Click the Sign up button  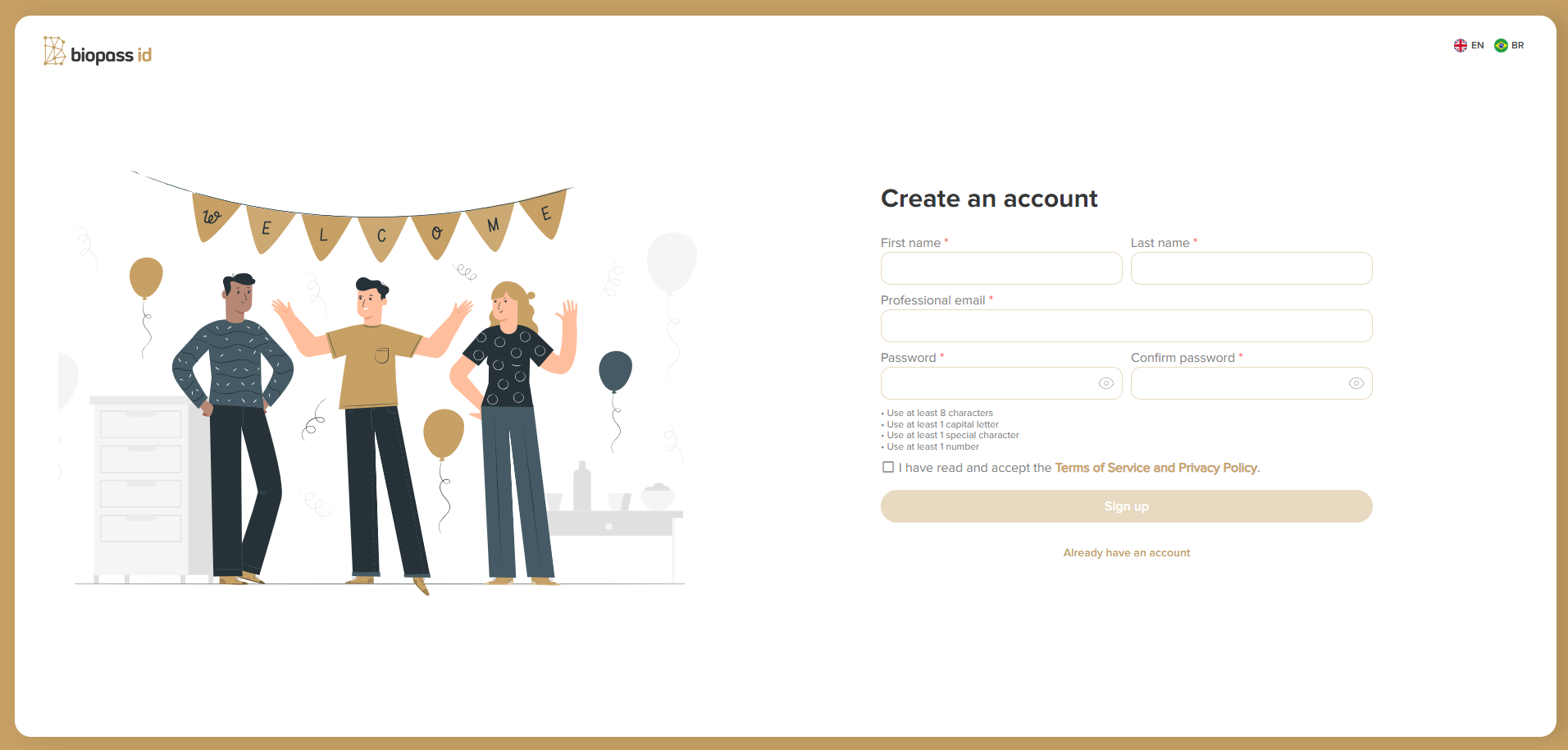[x=1126, y=506]
